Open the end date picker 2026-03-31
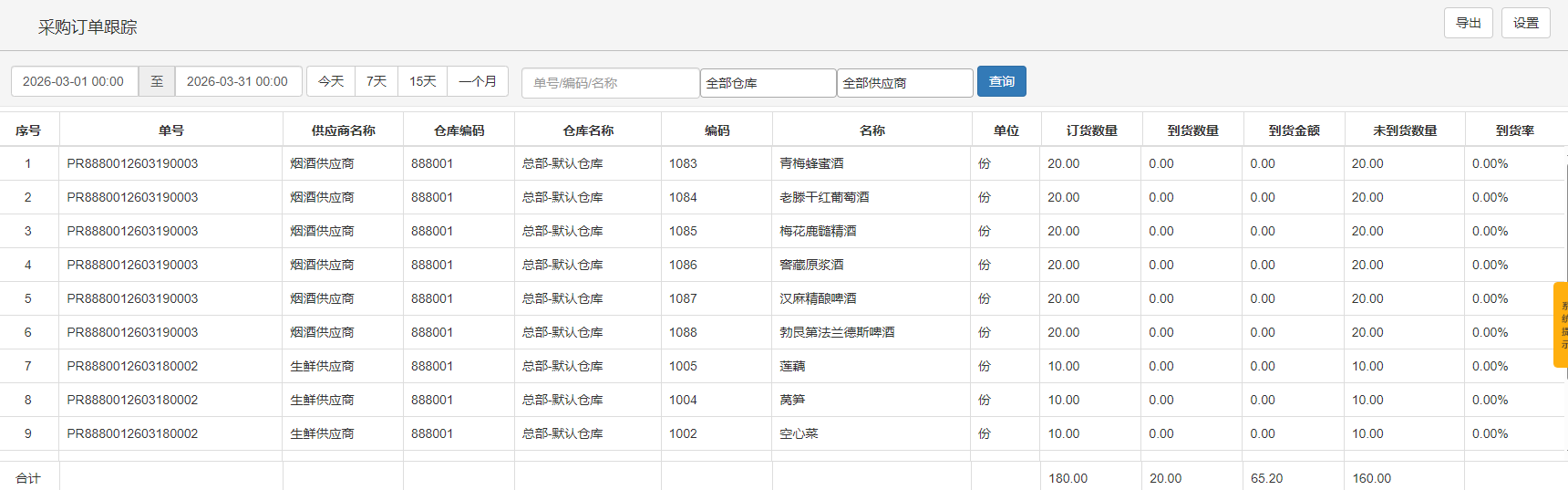This screenshot has height=490, width=1568. [x=238, y=81]
